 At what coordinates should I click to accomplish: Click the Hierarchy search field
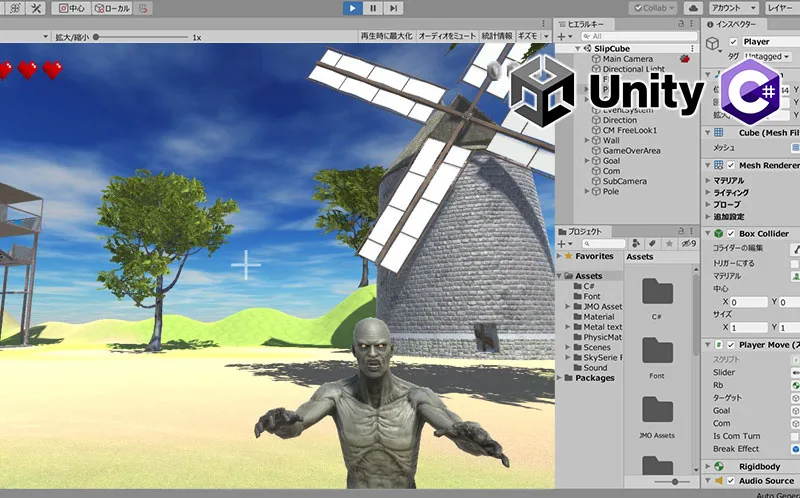[639, 36]
